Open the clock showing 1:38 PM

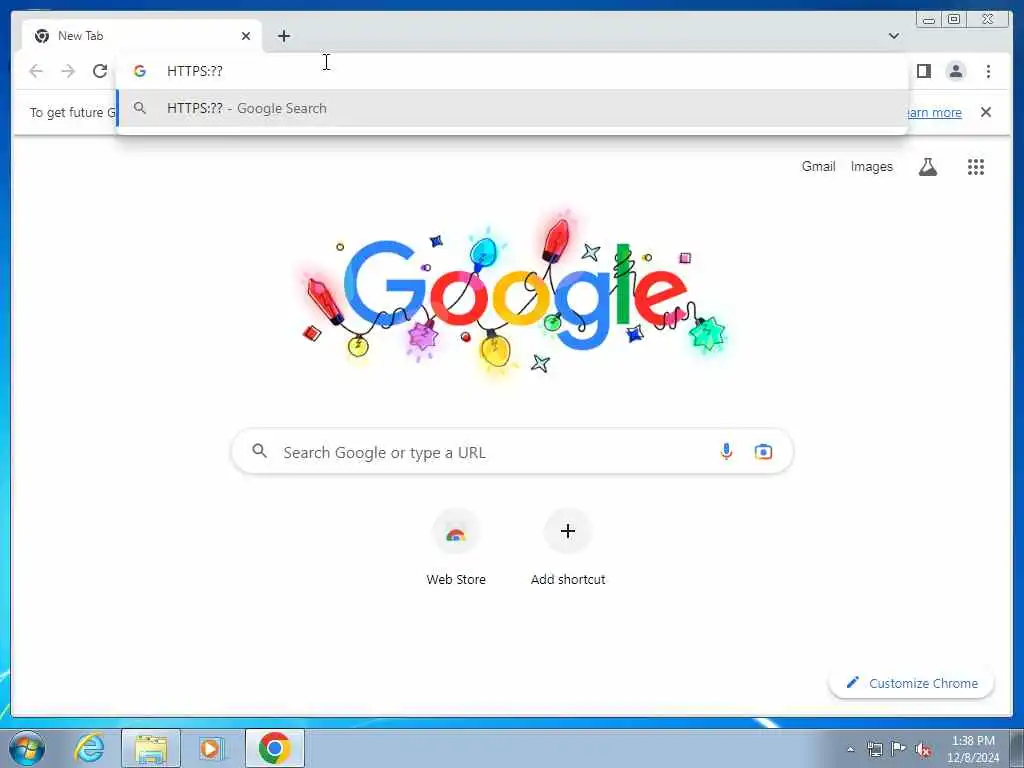[973, 749]
